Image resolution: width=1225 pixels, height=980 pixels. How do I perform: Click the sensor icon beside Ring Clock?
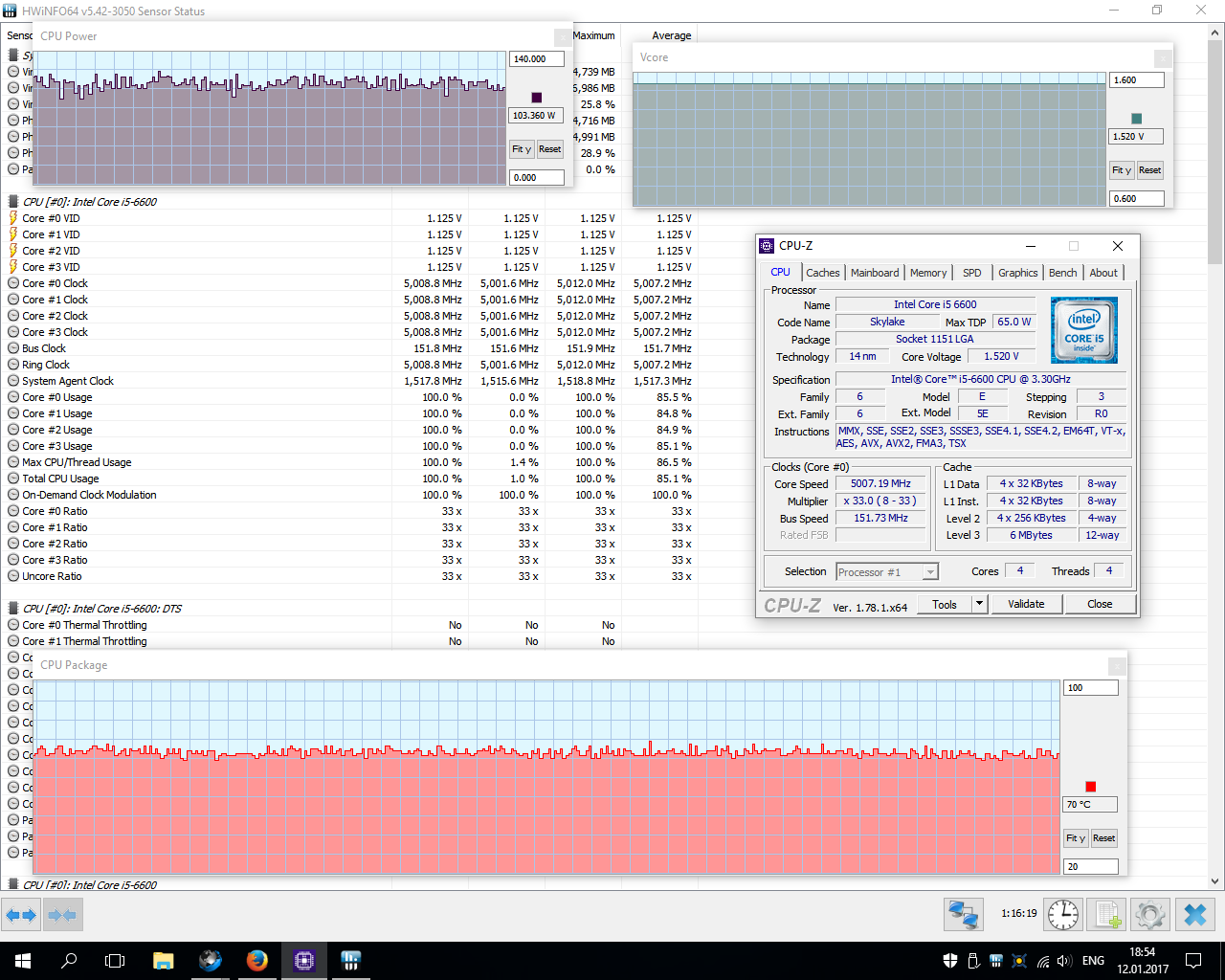tap(13, 365)
